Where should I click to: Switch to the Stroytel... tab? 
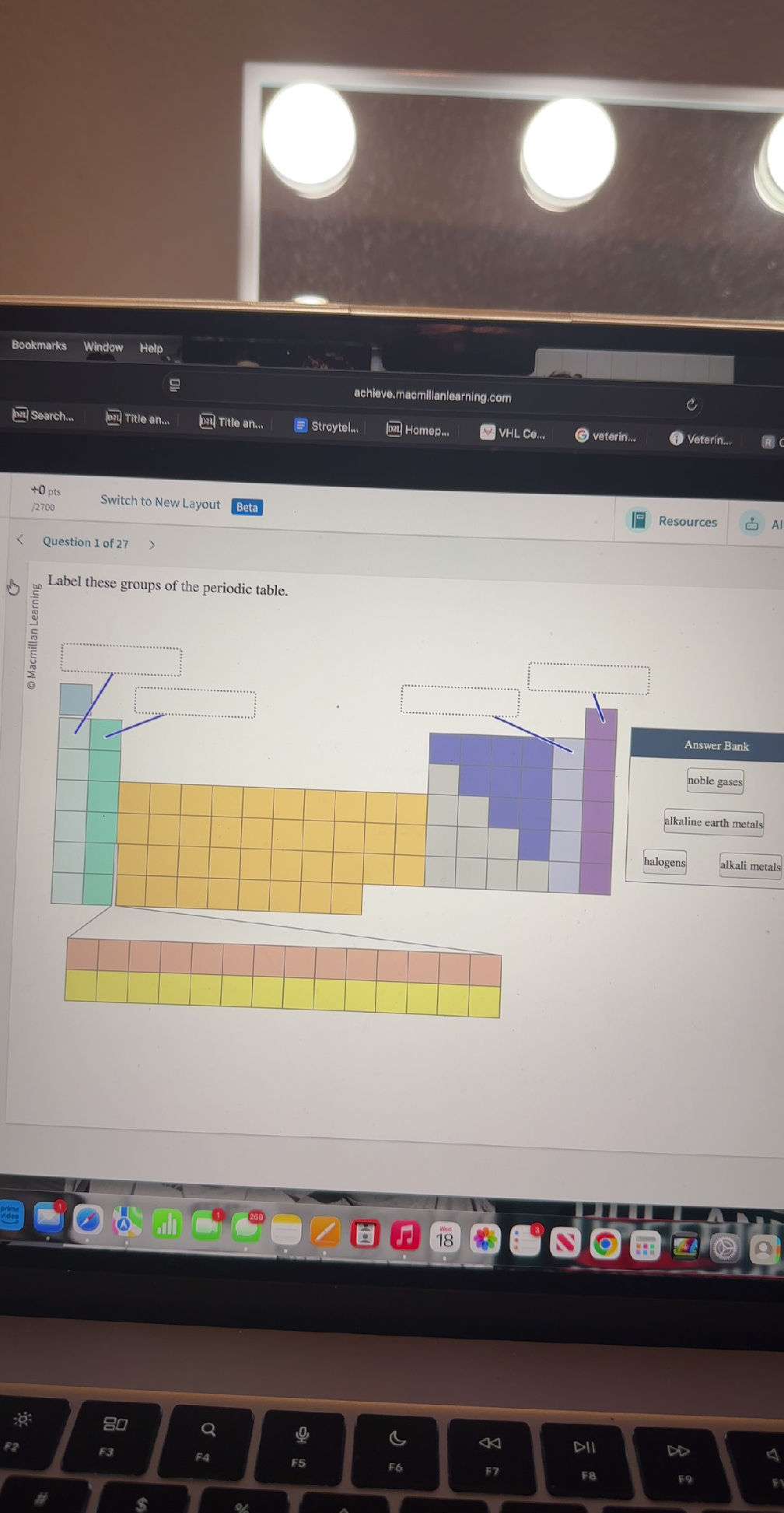click(327, 426)
